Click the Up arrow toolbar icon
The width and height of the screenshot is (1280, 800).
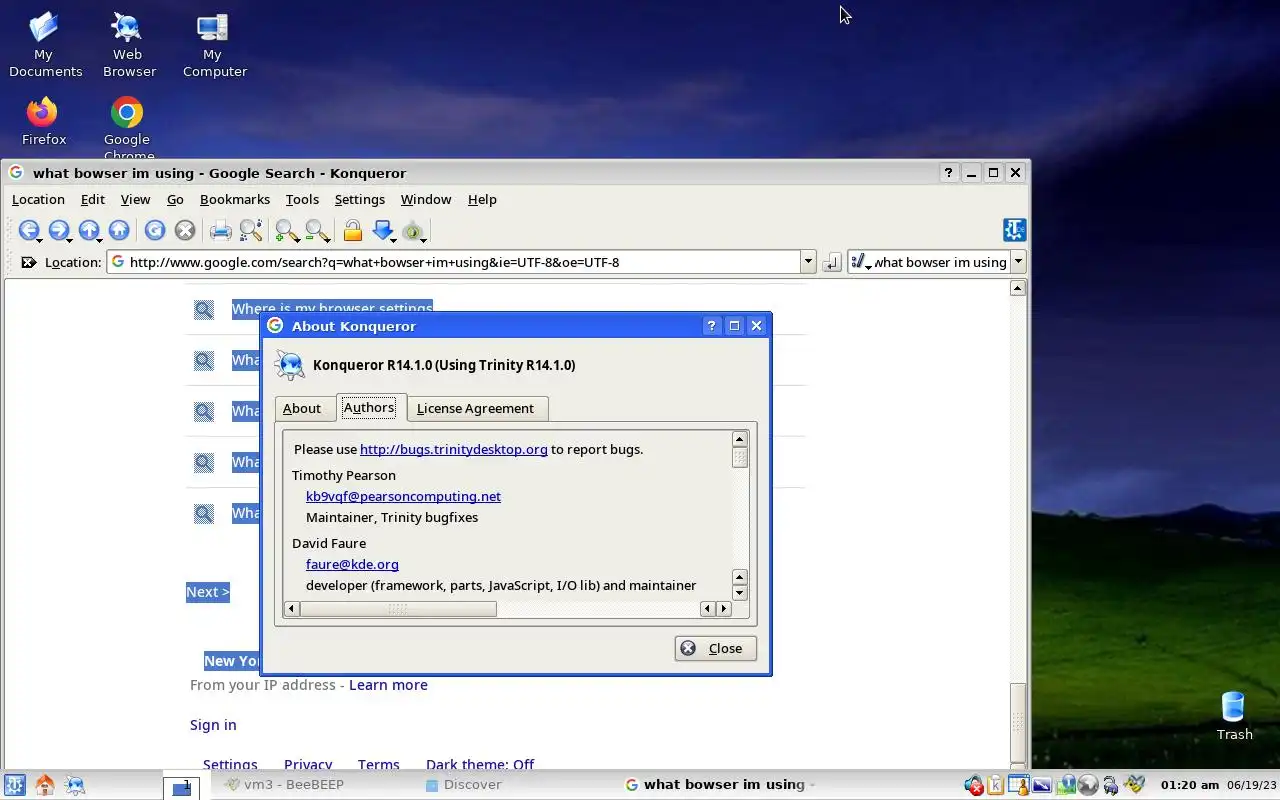tap(89, 230)
